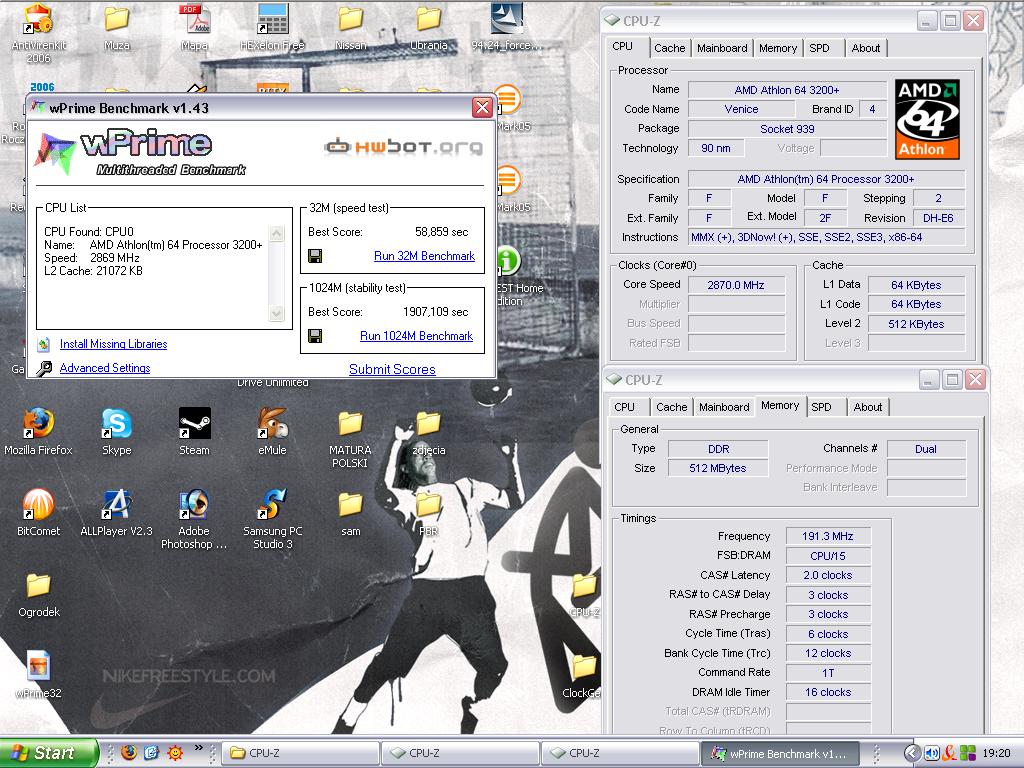
Task: Click the Install Missing Libraries link
Action: click(113, 344)
